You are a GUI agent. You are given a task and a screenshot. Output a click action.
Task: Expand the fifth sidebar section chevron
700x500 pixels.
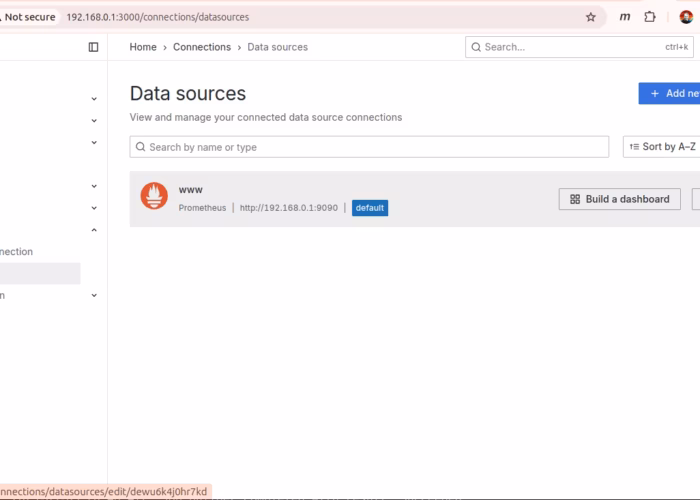[x=94, y=208]
